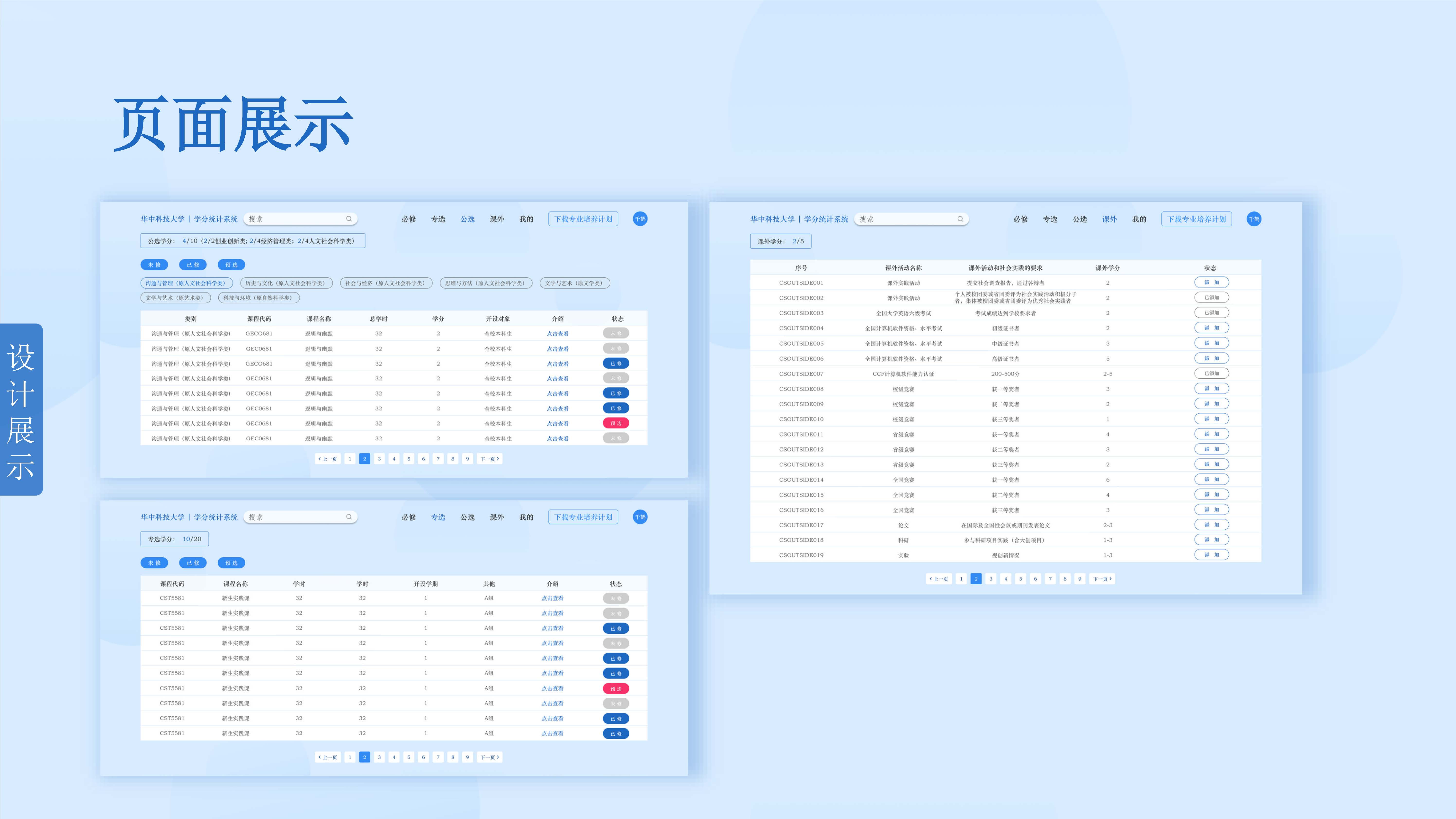The image size is (1456, 819).
Task: Open the 千鹤 avatar on the 专选学分 page
Action: pyautogui.click(x=640, y=516)
